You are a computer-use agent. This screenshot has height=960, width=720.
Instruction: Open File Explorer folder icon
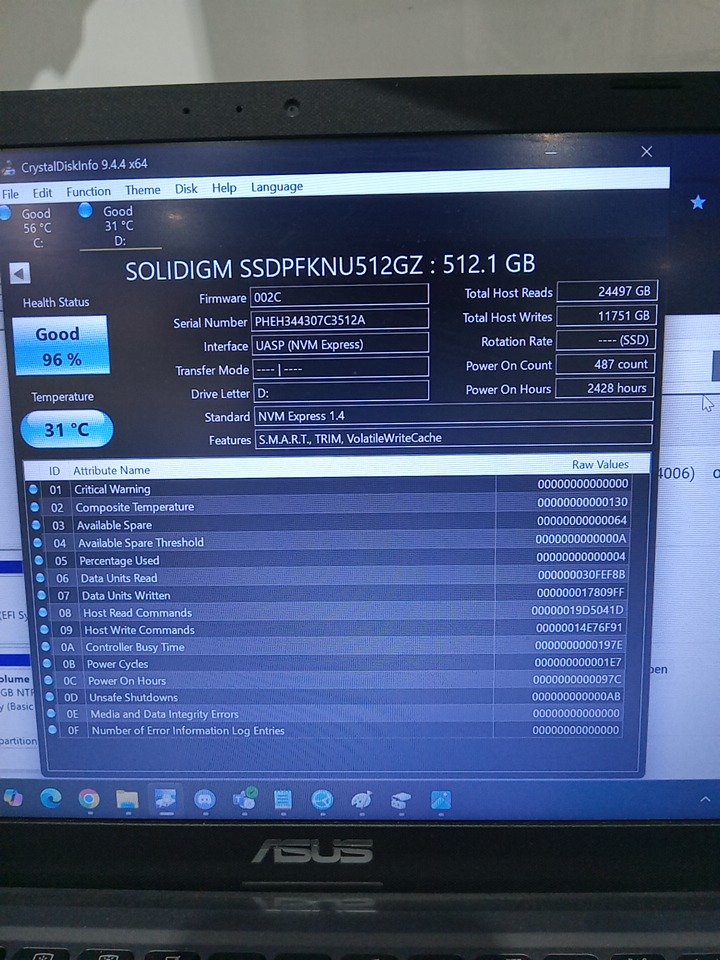tap(127, 799)
